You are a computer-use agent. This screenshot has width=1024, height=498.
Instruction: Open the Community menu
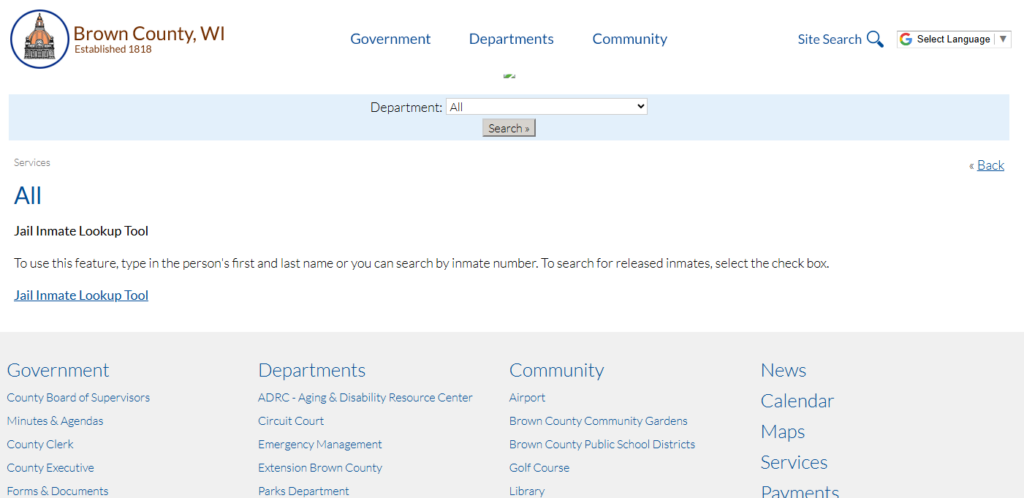point(629,39)
